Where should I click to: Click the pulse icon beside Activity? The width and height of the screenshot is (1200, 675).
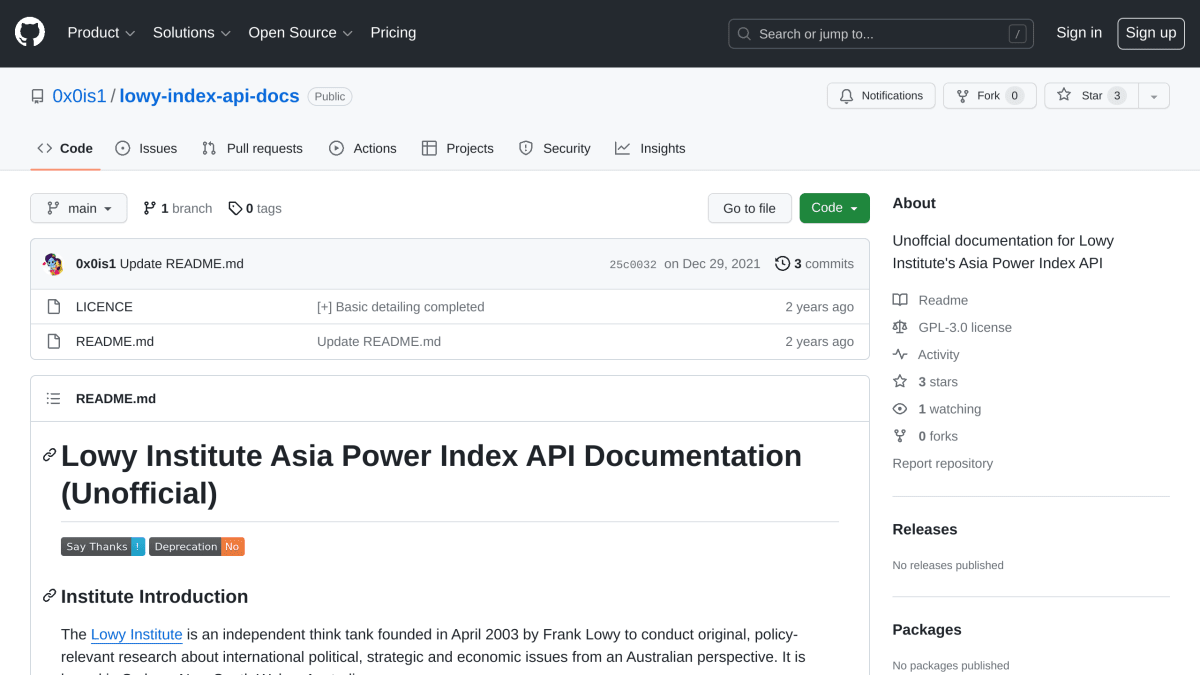900,354
